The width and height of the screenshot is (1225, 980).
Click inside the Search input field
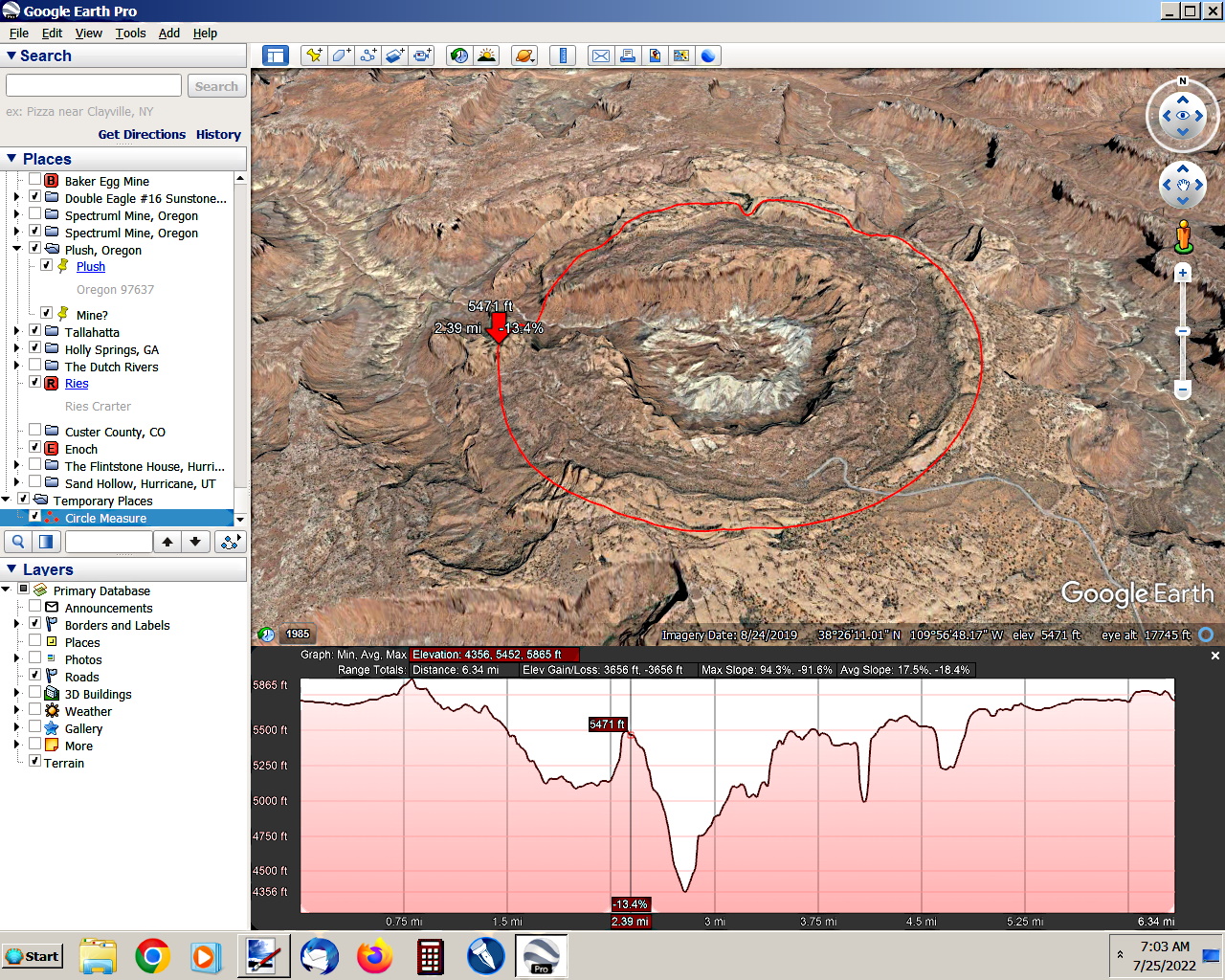point(94,85)
